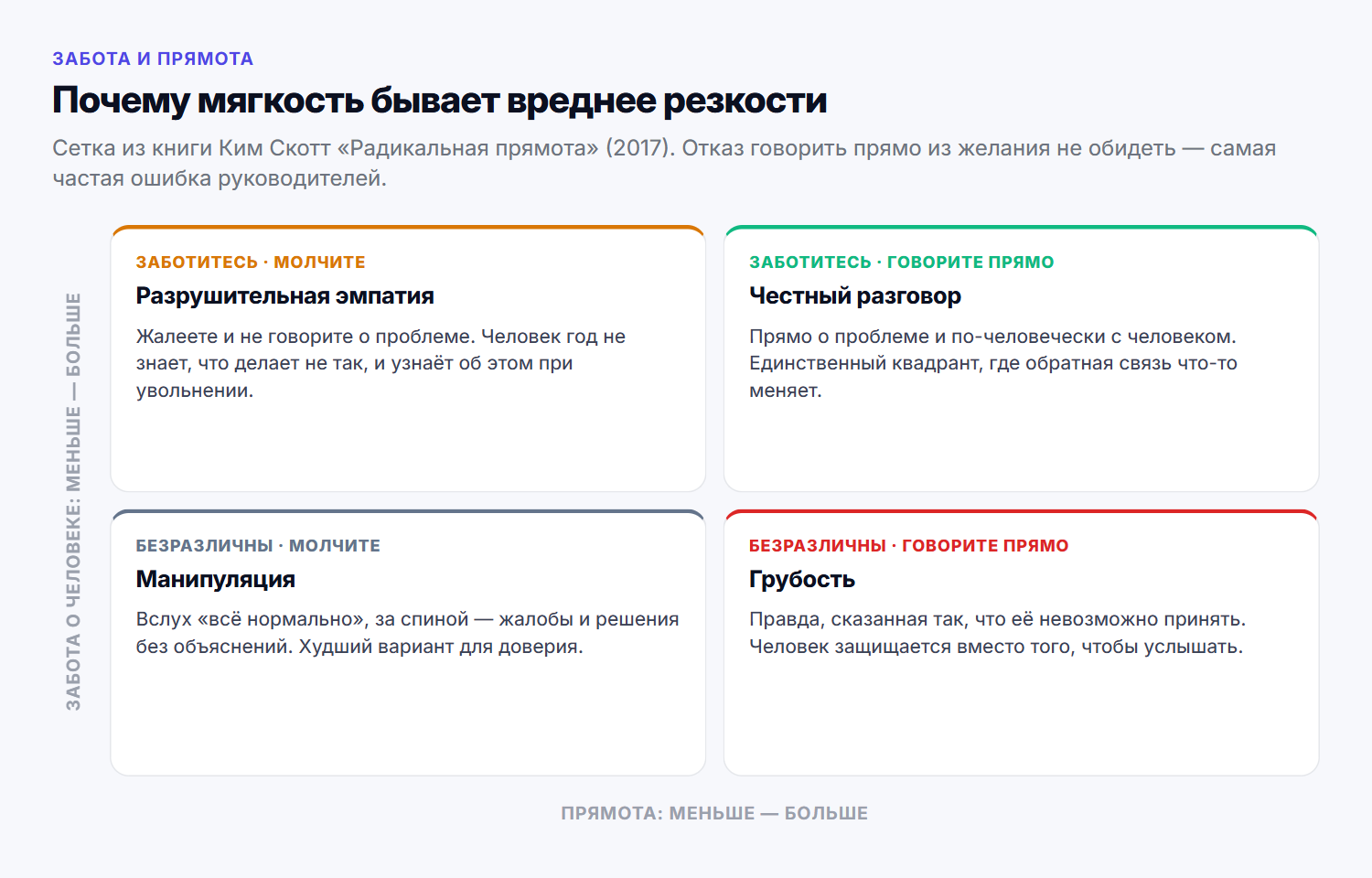This screenshot has height=878, width=1372.
Task: Select the card title 'Манипуляция'
Action: 216,579
